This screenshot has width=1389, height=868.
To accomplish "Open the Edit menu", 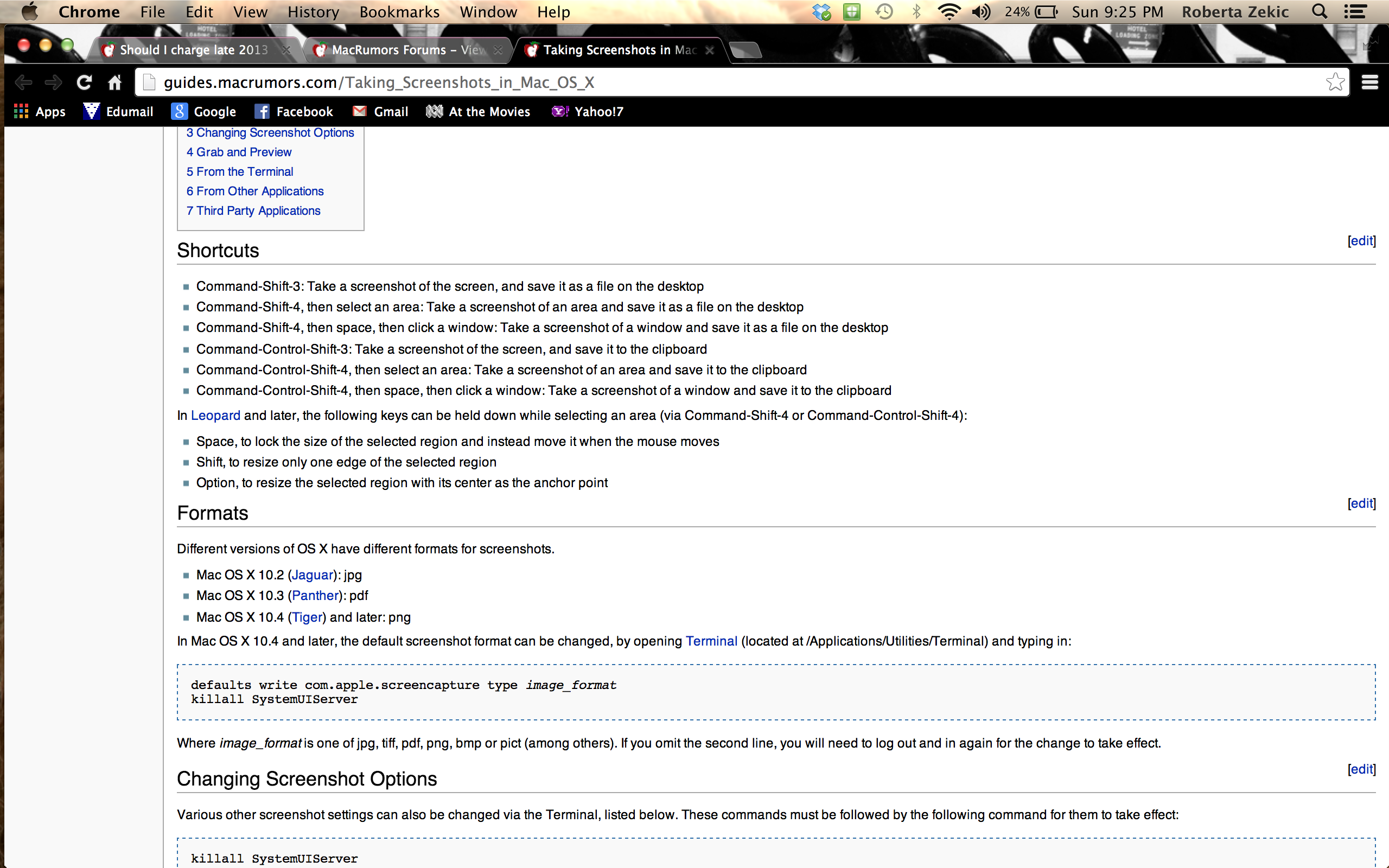I will 199,11.
